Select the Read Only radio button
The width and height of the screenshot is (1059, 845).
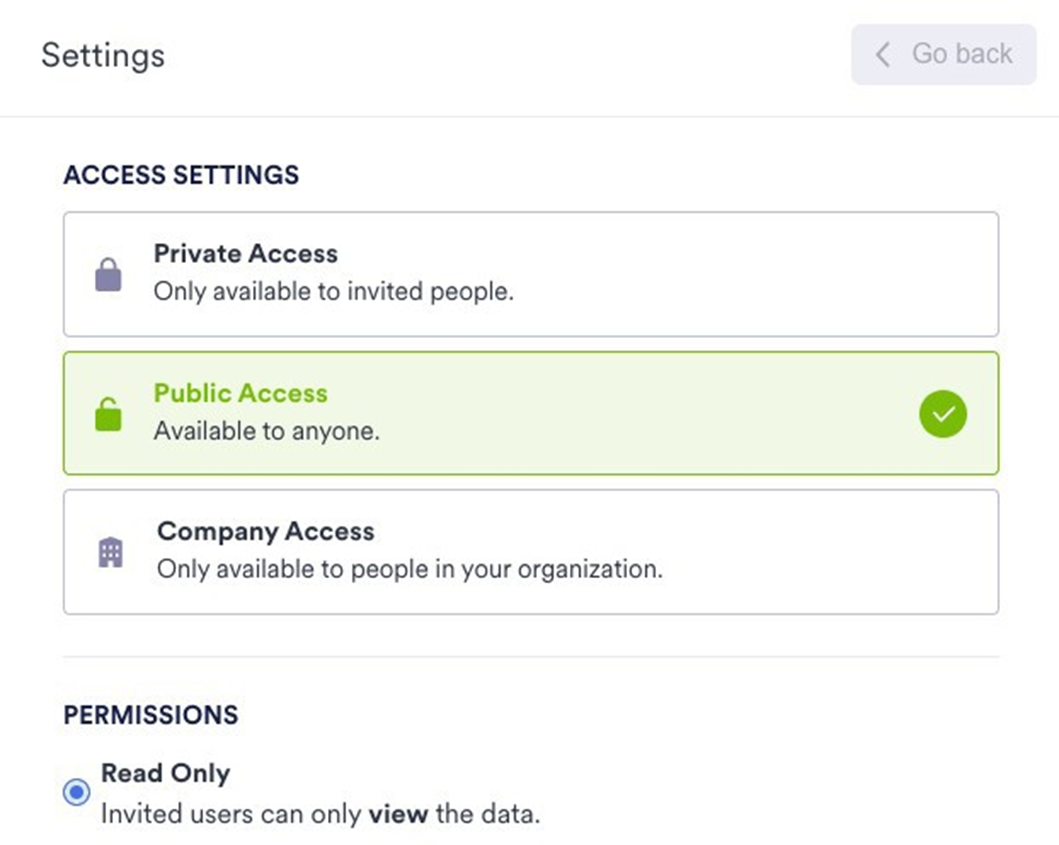point(76,793)
